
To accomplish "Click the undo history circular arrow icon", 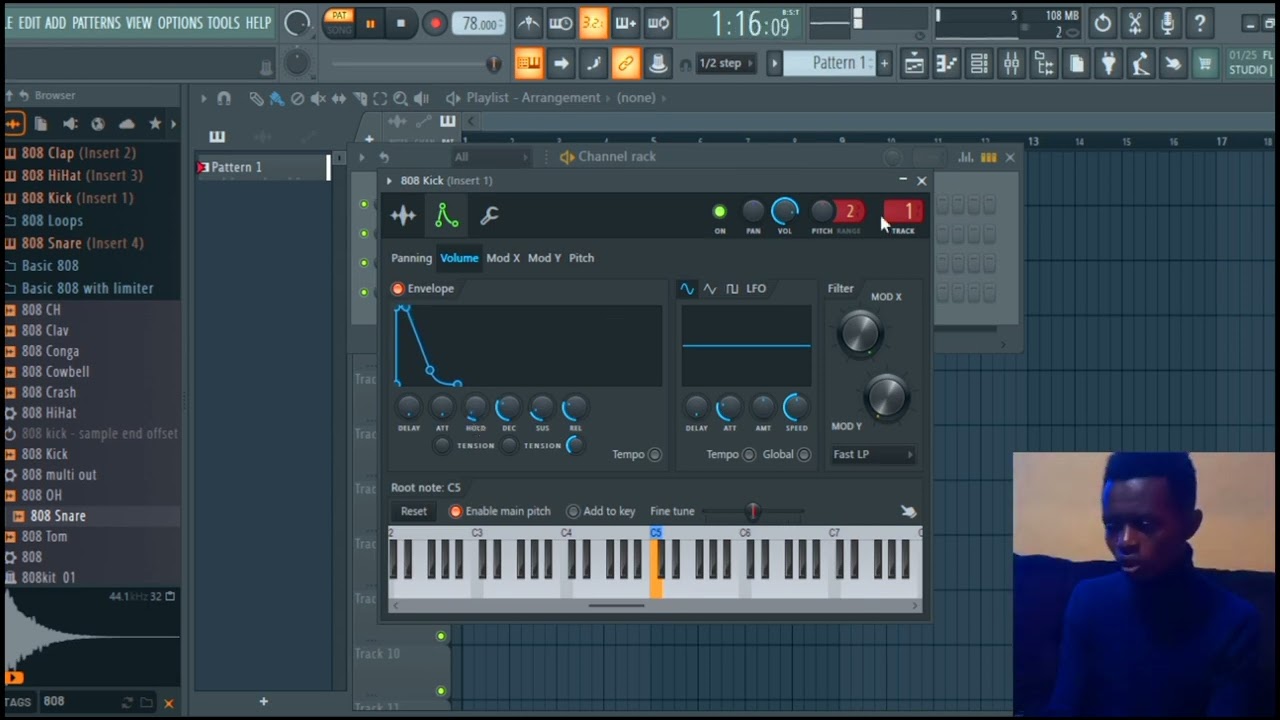I will (1102, 23).
